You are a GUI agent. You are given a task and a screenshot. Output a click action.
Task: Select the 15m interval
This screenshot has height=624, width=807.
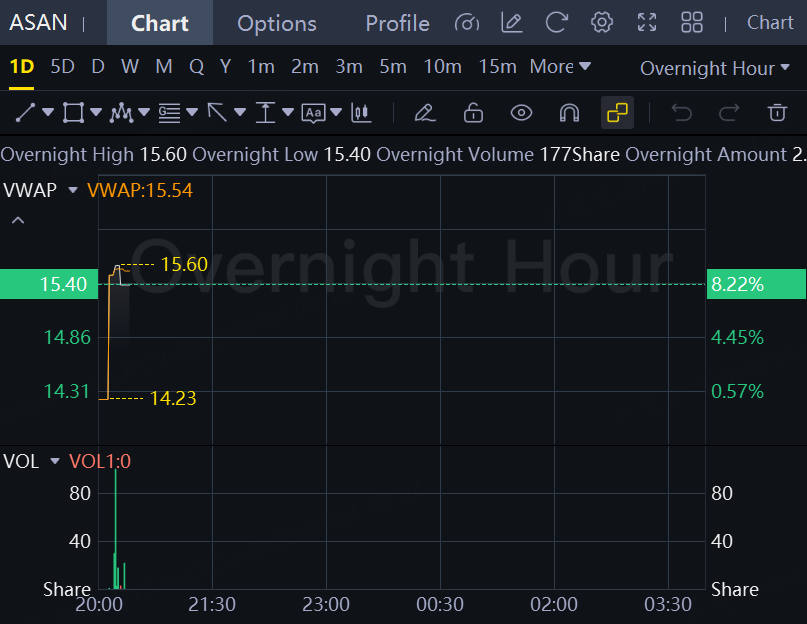[x=497, y=67]
